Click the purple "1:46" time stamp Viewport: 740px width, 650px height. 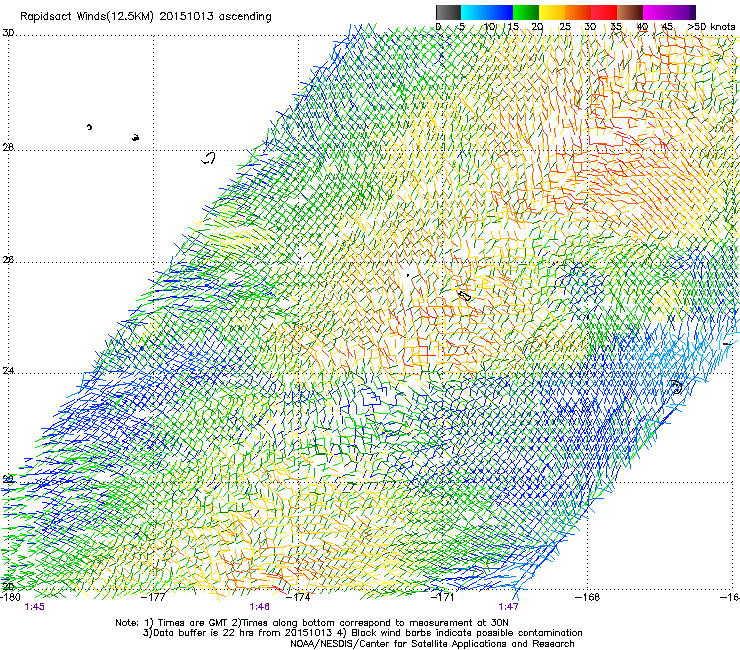point(260,607)
